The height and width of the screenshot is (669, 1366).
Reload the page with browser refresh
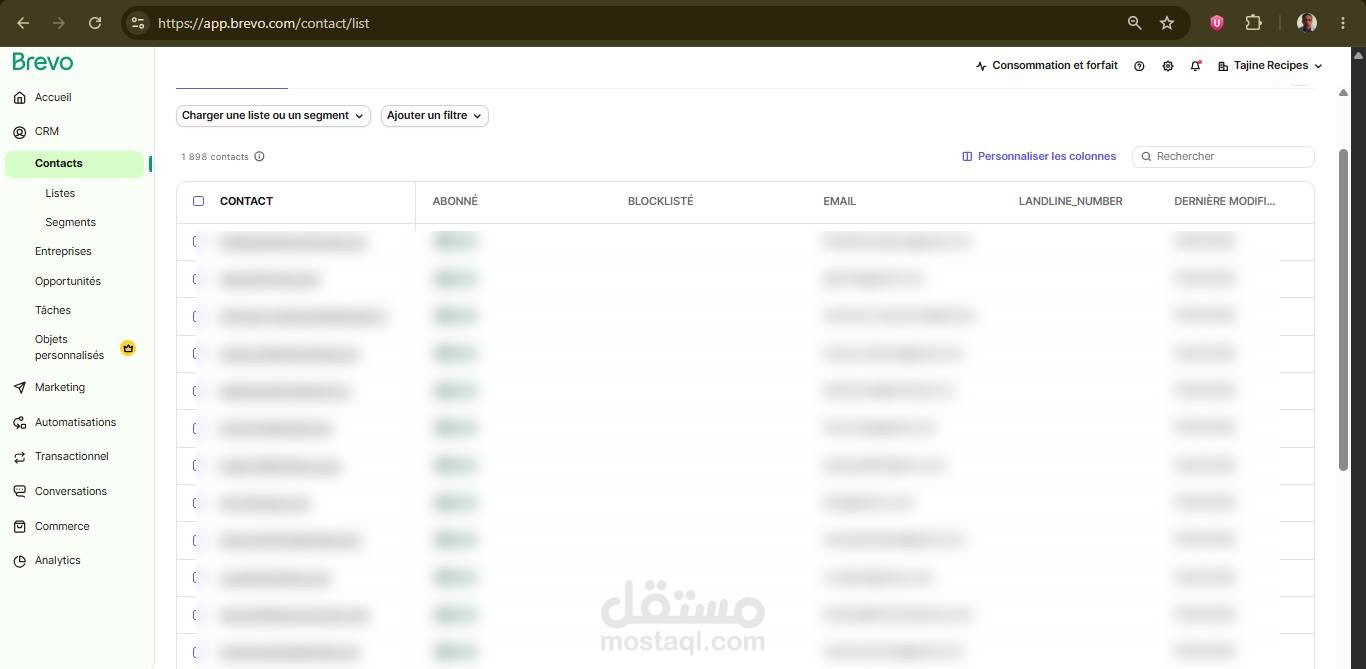tap(95, 23)
